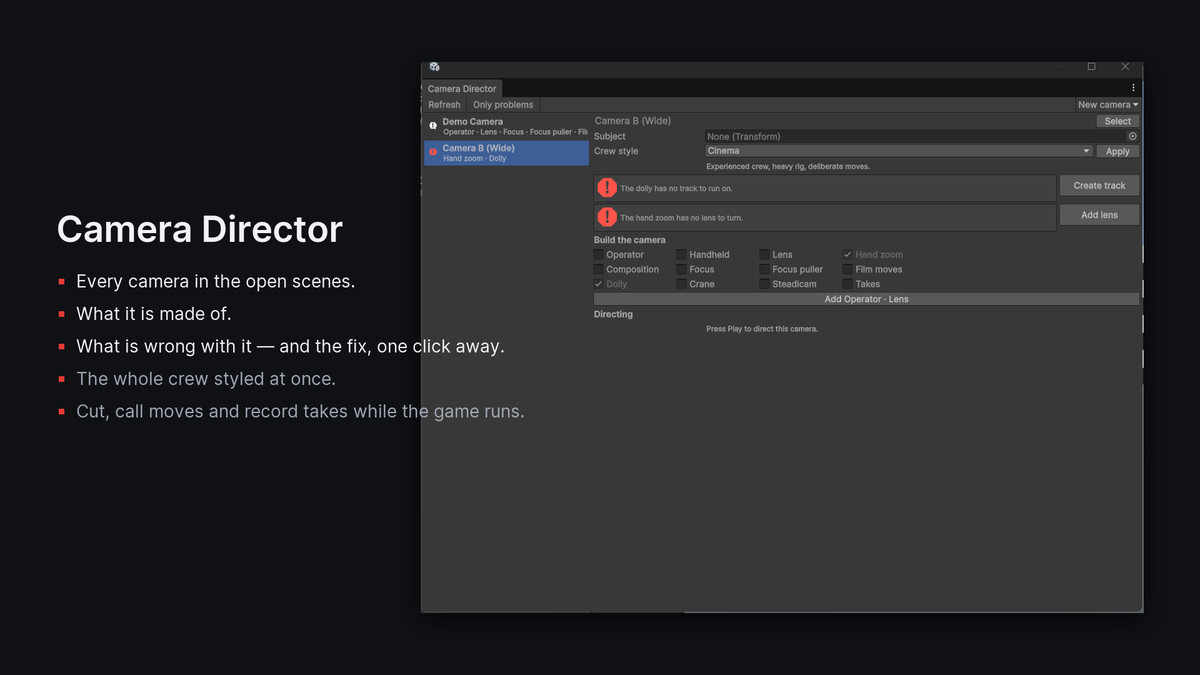Click the Subject label
This screenshot has height=675, width=1200.
coord(610,136)
